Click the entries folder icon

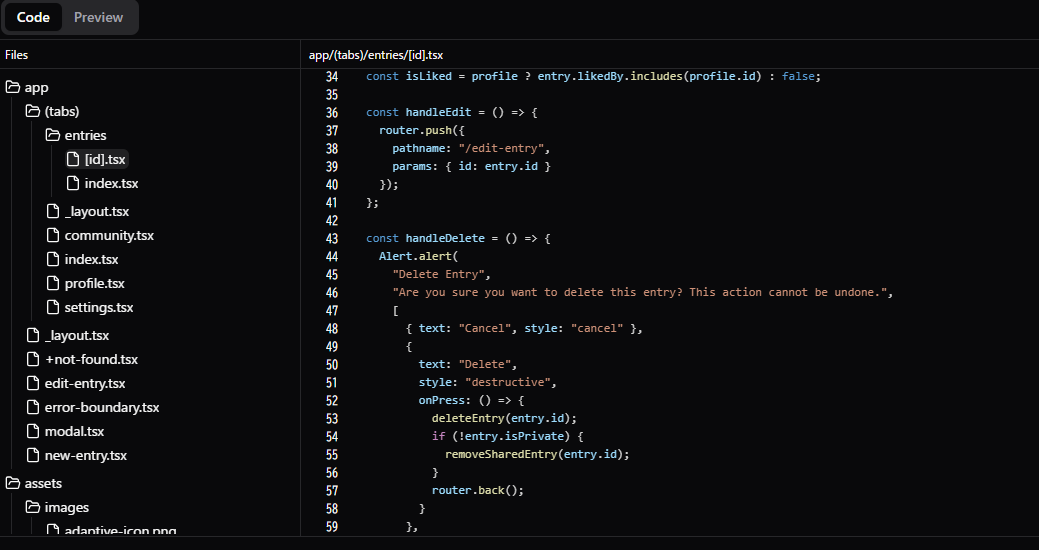point(52,135)
